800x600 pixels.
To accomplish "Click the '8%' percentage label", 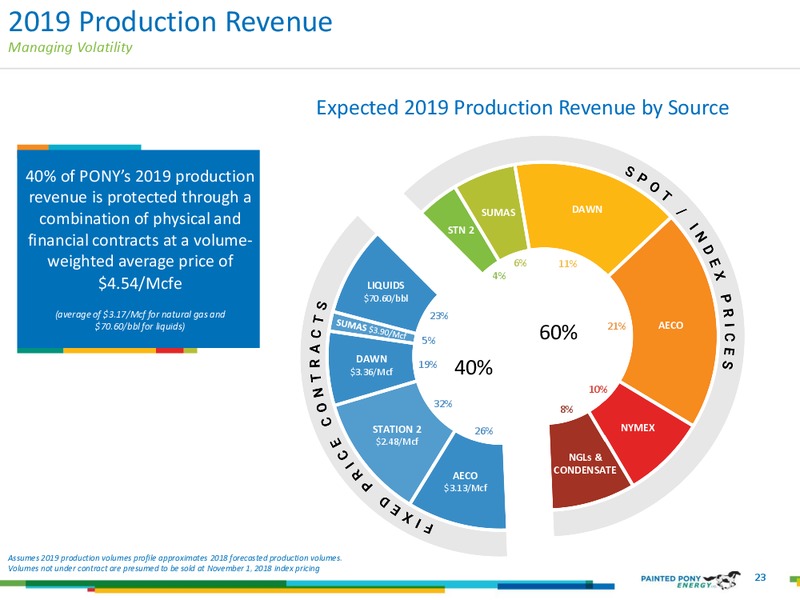I will coord(566,409).
